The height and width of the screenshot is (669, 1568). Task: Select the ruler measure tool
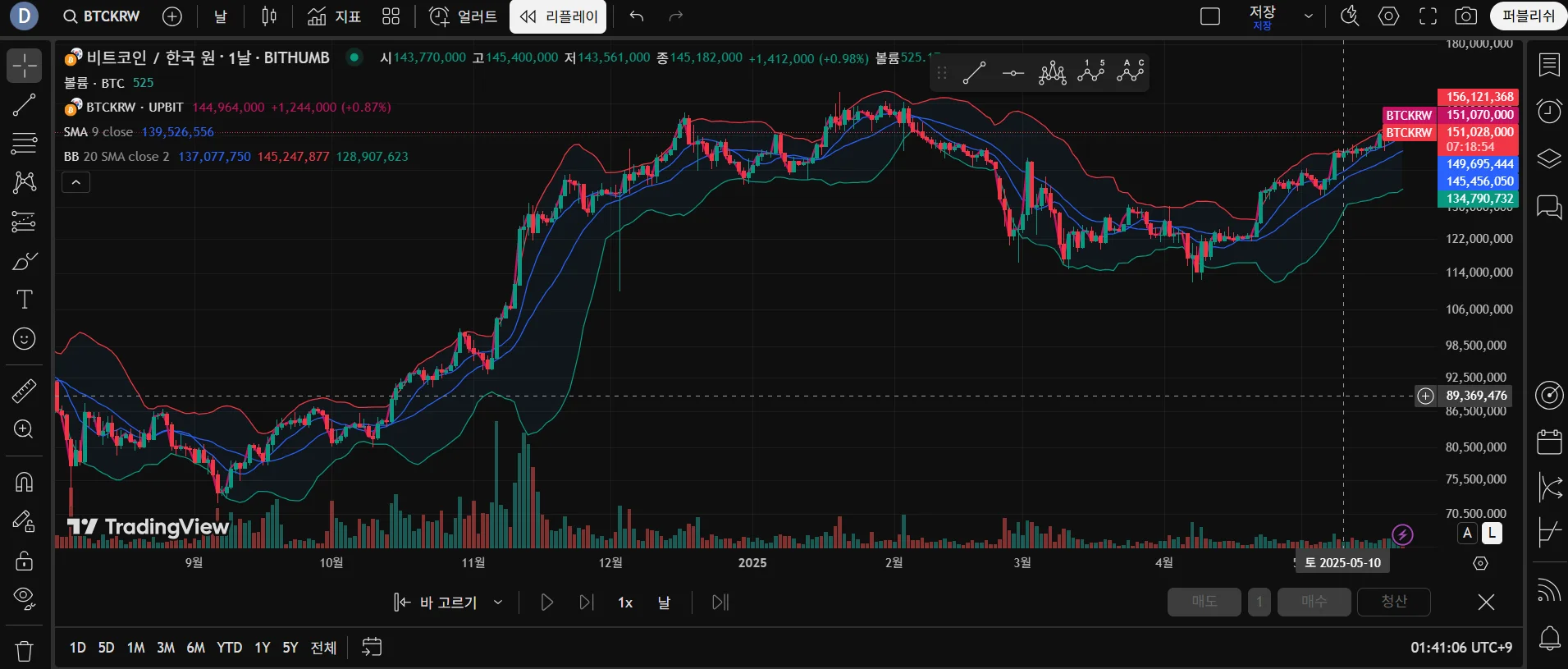point(25,391)
